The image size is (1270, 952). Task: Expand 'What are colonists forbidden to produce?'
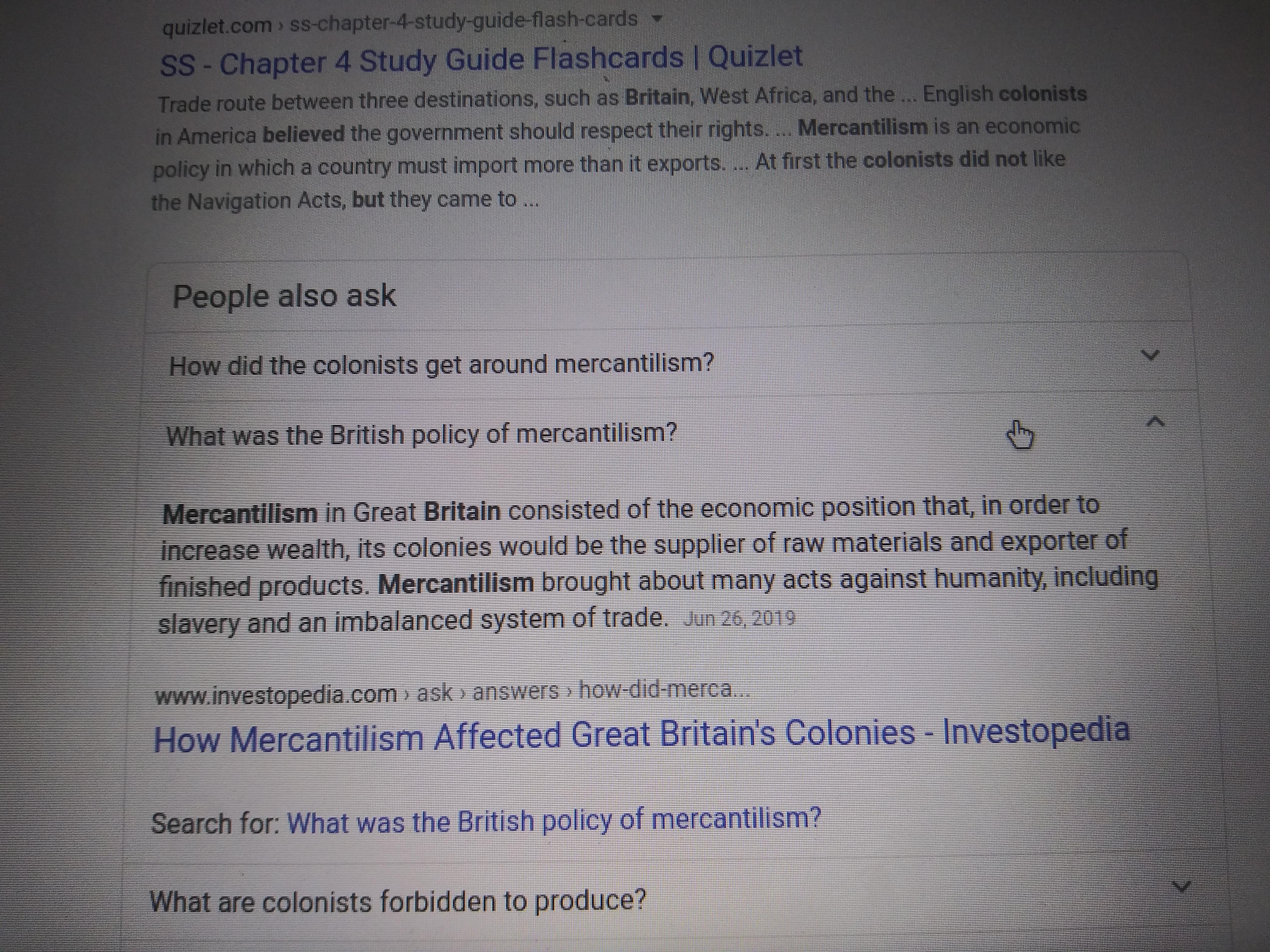[397, 901]
